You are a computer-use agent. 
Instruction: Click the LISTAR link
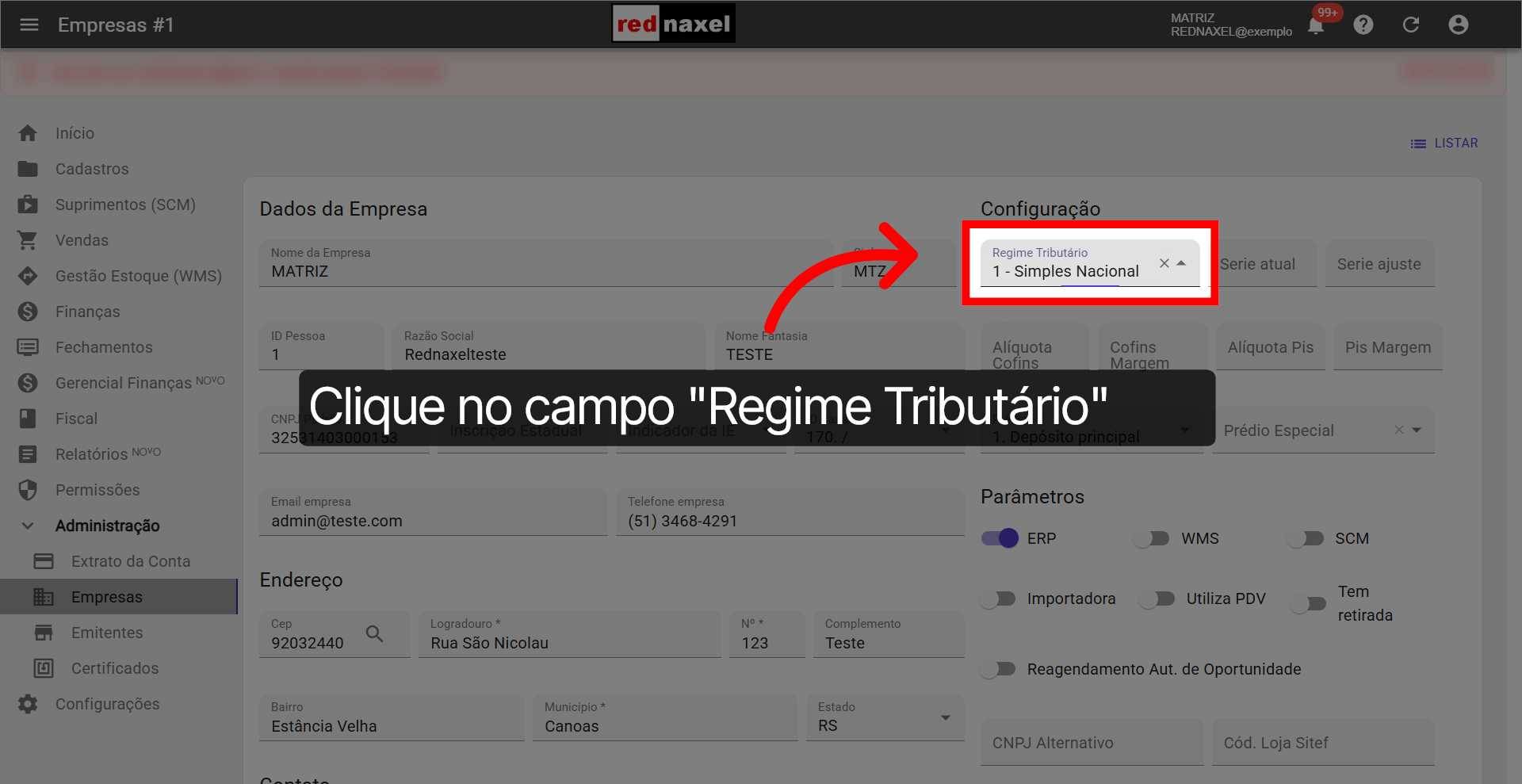tap(1455, 143)
